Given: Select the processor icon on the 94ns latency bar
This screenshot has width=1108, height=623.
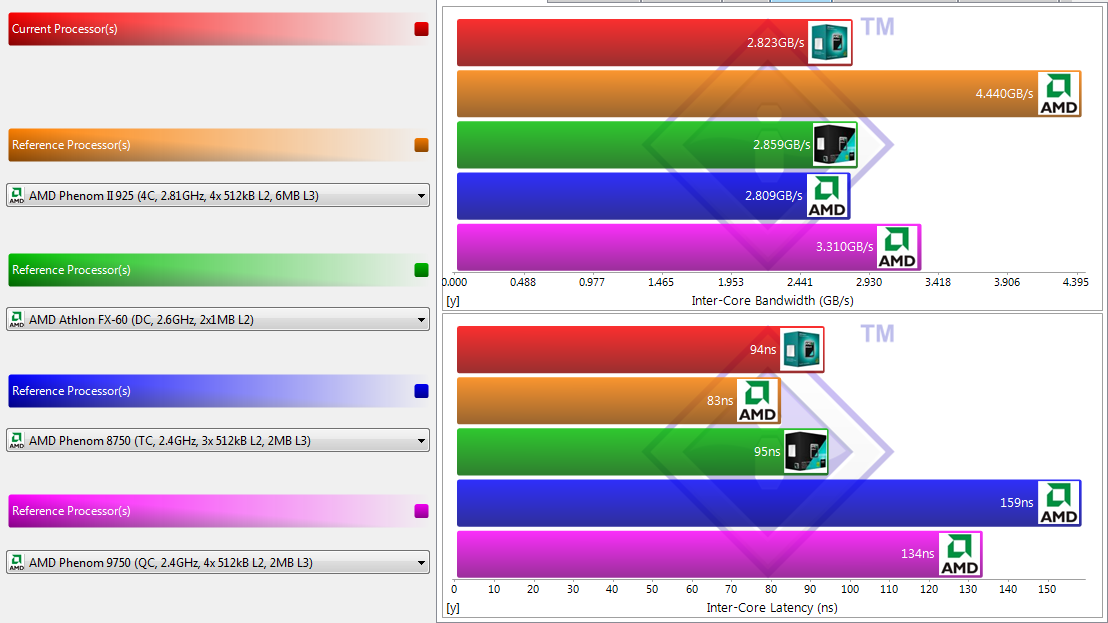Looking at the screenshot, I should (x=801, y=350).
